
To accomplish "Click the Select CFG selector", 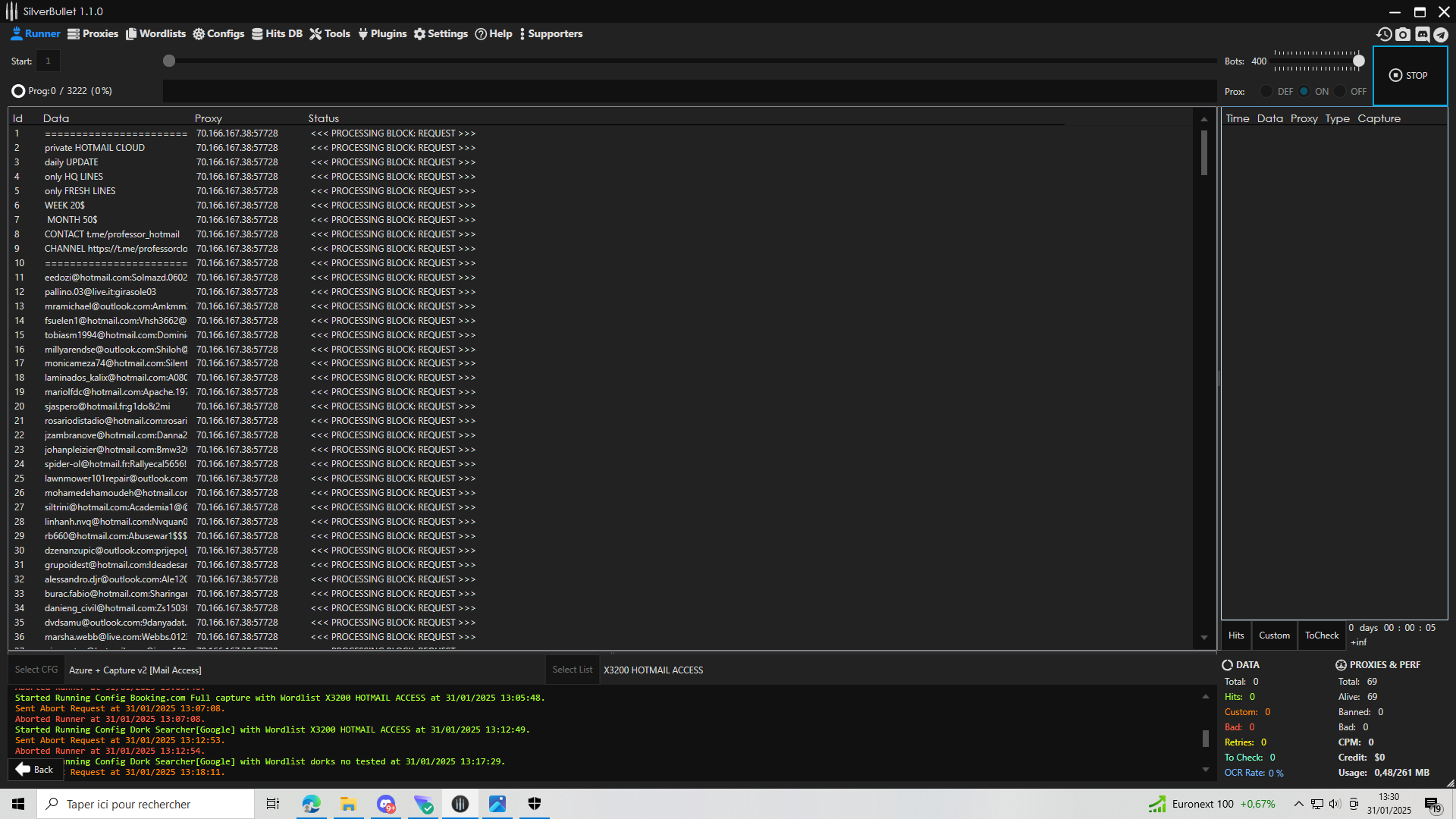I will coord(36,670).
